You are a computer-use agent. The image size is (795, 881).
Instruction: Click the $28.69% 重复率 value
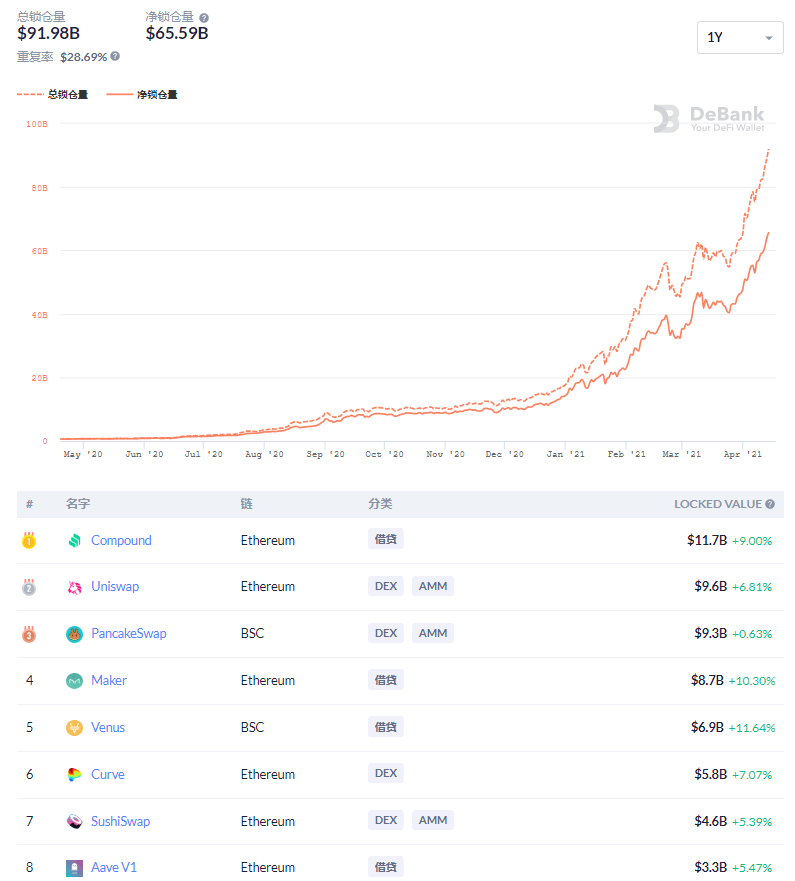[x=84, y=57]
